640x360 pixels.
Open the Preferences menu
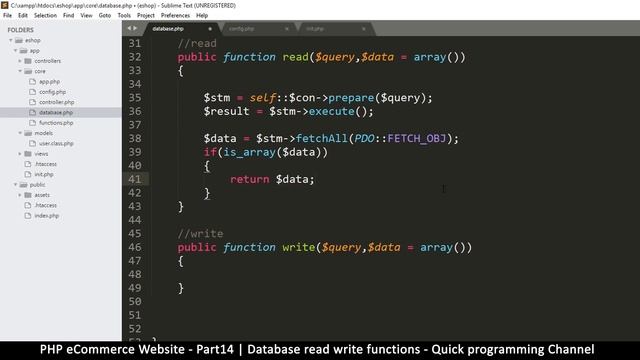click(176, 16)
